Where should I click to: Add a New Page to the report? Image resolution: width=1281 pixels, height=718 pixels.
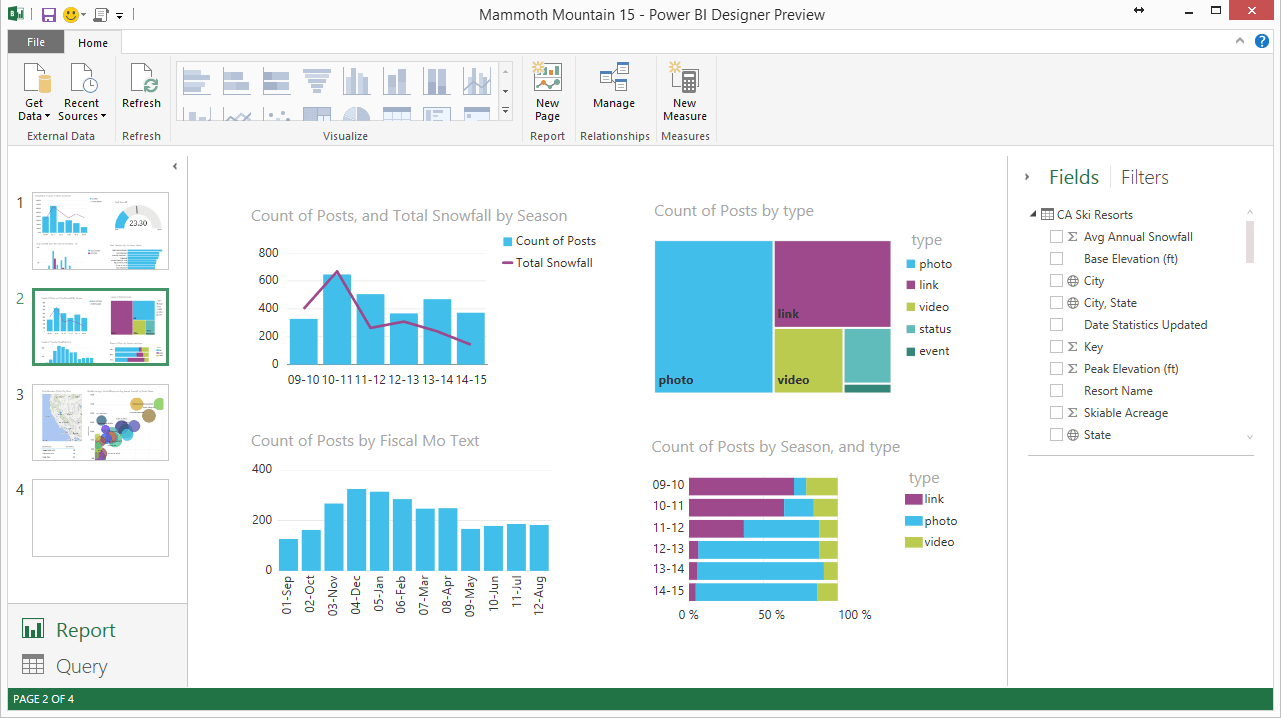pyautogui.click(x=547, y=91)
